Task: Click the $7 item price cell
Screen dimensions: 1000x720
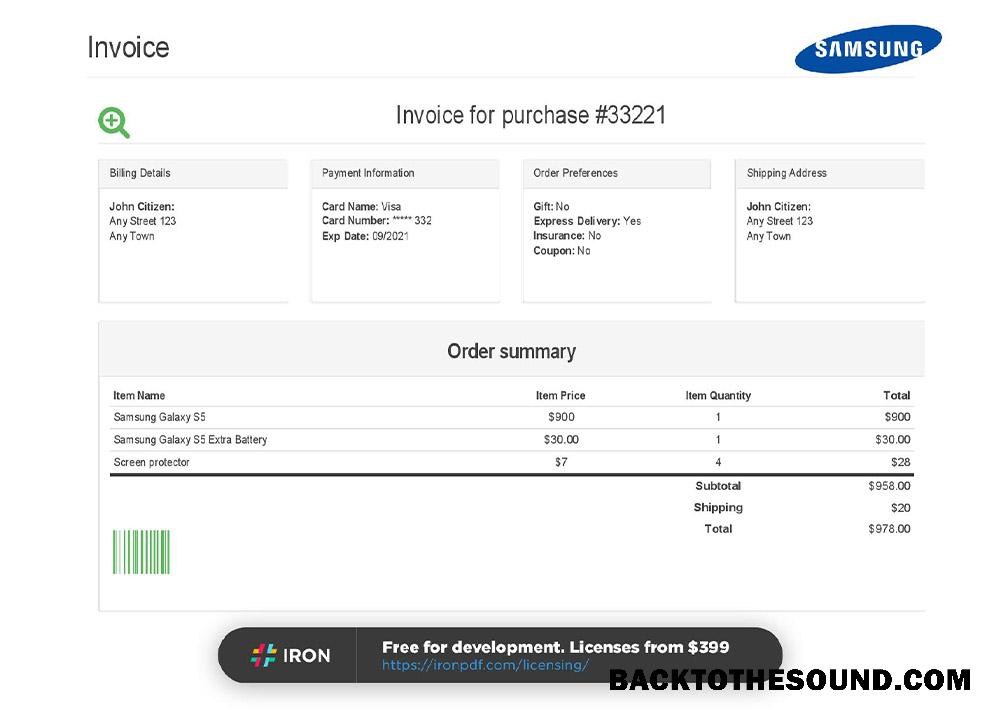Action: [x=561, y=462]
